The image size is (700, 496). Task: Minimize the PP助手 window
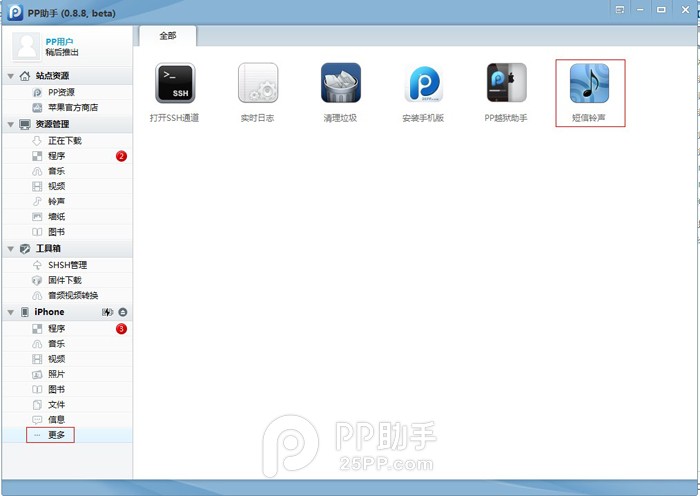point(640,10)
